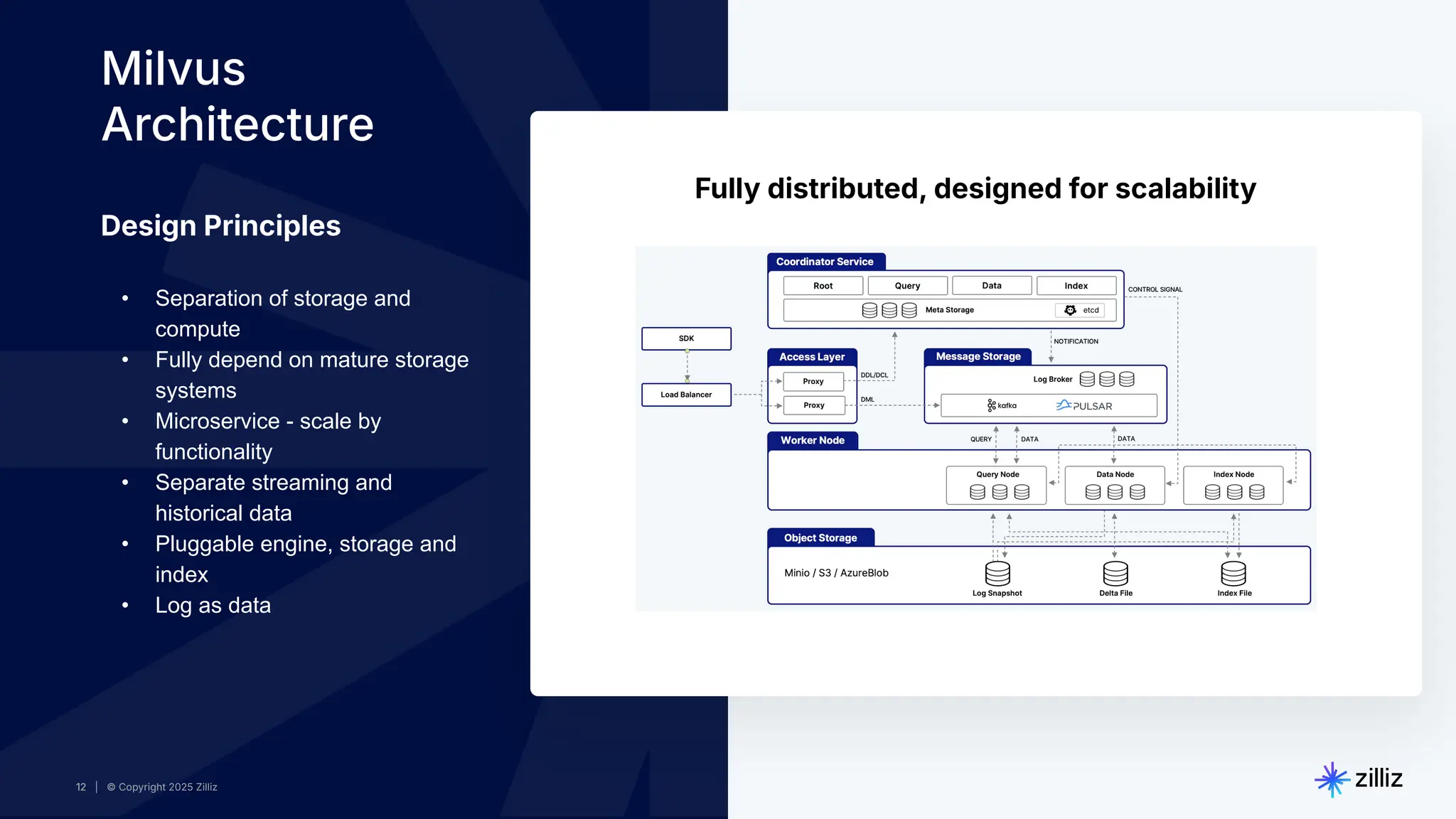Click the Zilliz star logo icon
This screenshot has height=819, width=1456.
1332,779
